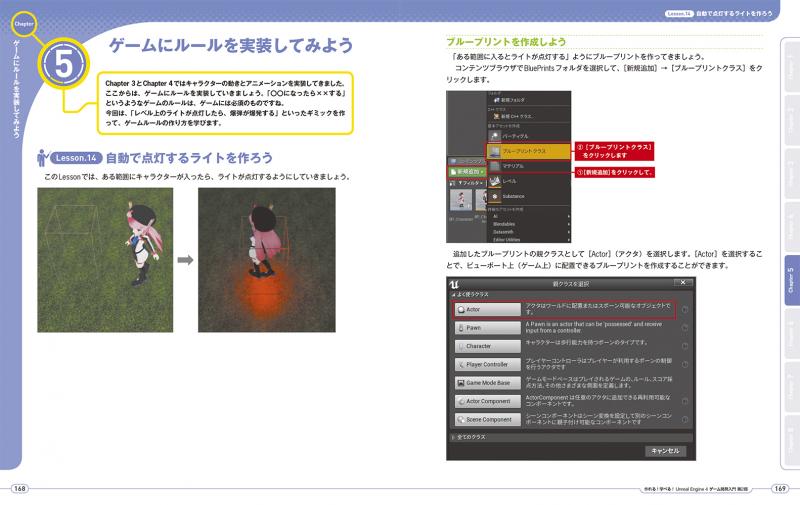Choose ブループリントクラス in the add-new menu
The height and width of the screenshot is (505, 800).
point(528,151)
